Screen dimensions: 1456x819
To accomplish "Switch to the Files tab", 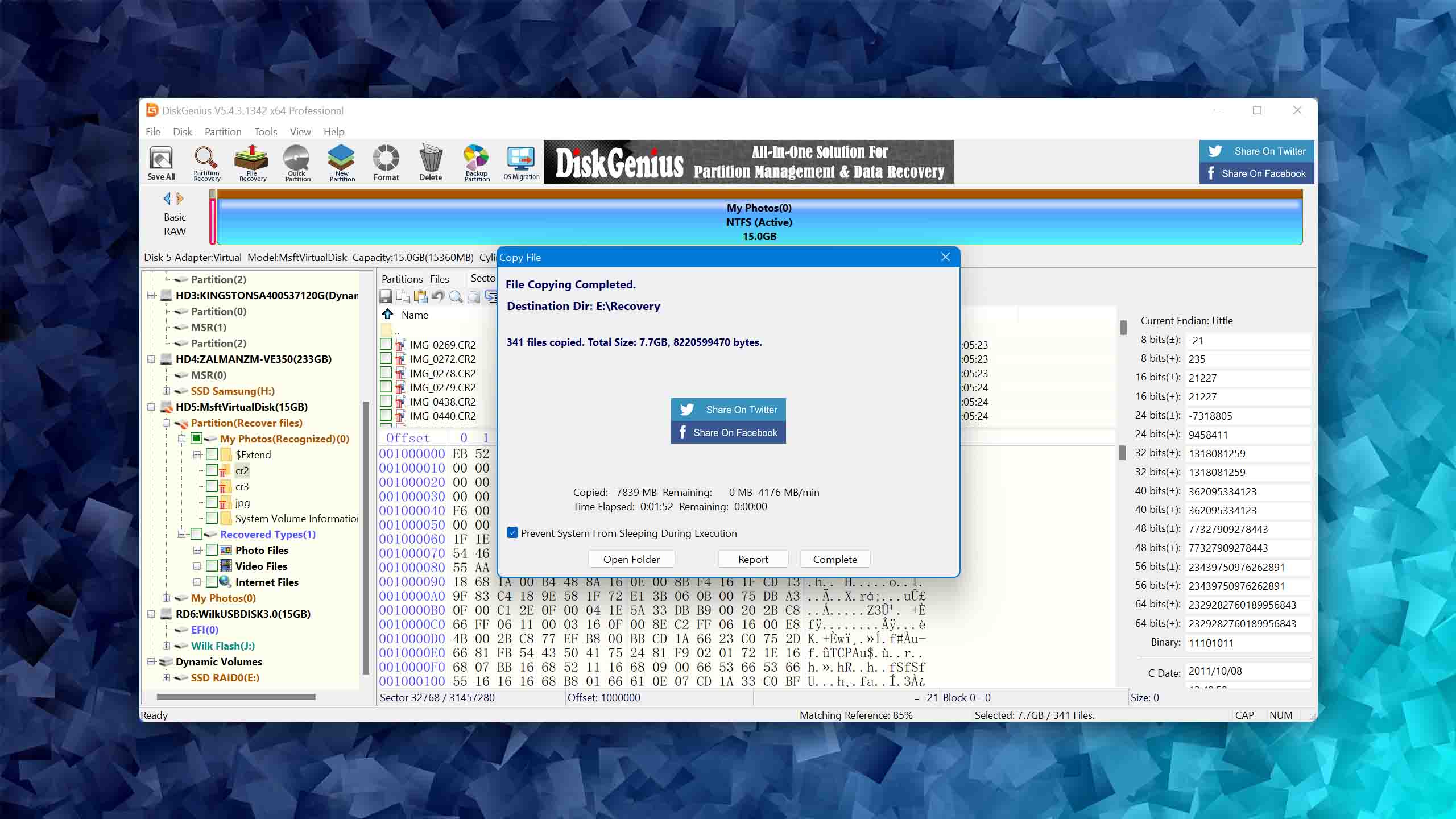I will [439, 279].
